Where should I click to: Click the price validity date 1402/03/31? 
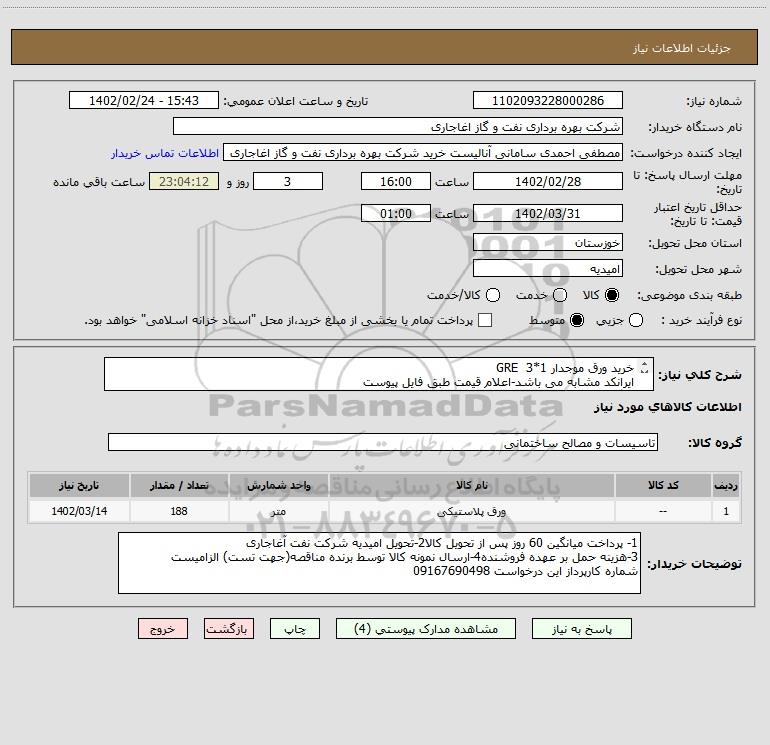pyautogui.click(x=548, y=213)
